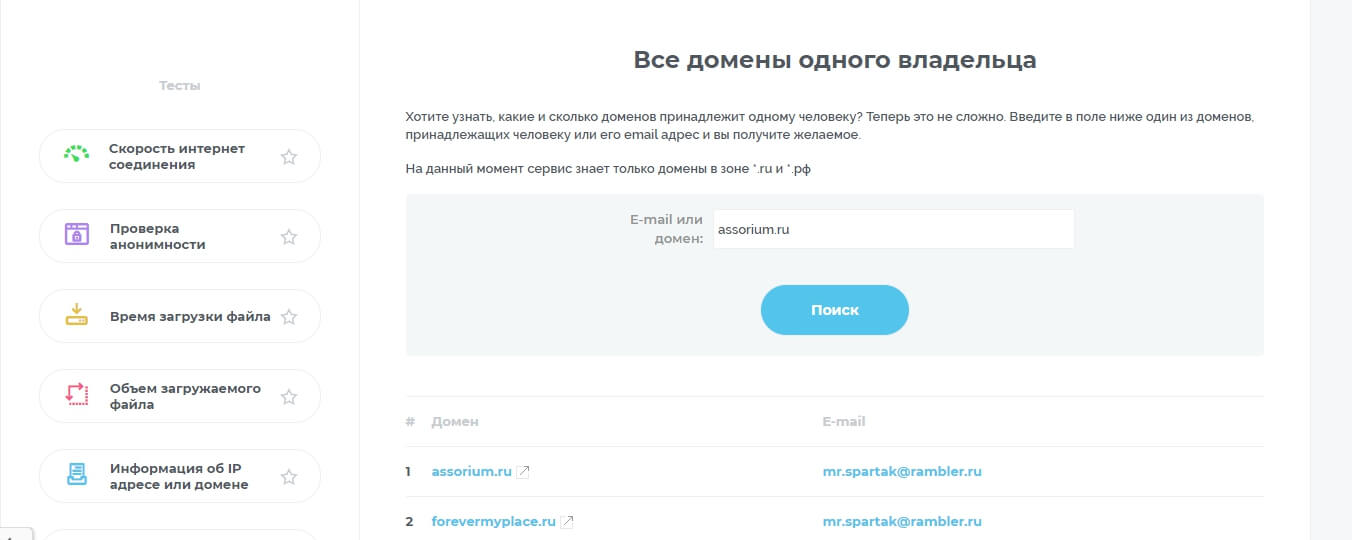Open the forevermyplace.ru domain link

click(494, 521)
